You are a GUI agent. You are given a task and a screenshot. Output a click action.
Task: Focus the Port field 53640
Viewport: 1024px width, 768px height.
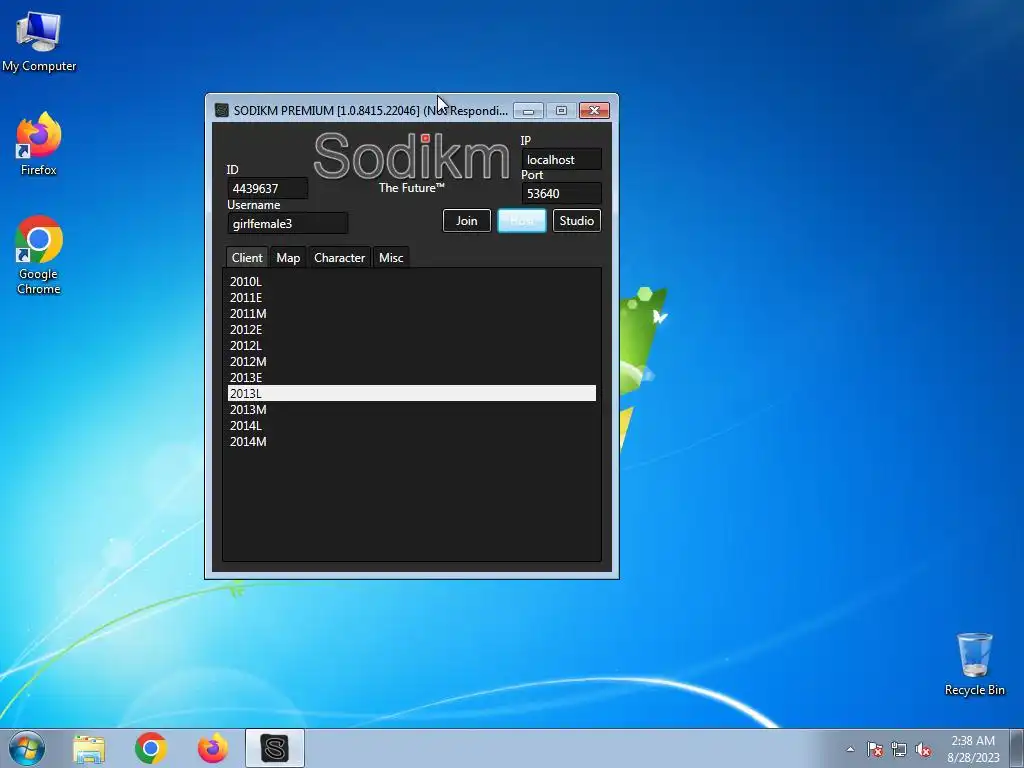(x=561, y=193)
